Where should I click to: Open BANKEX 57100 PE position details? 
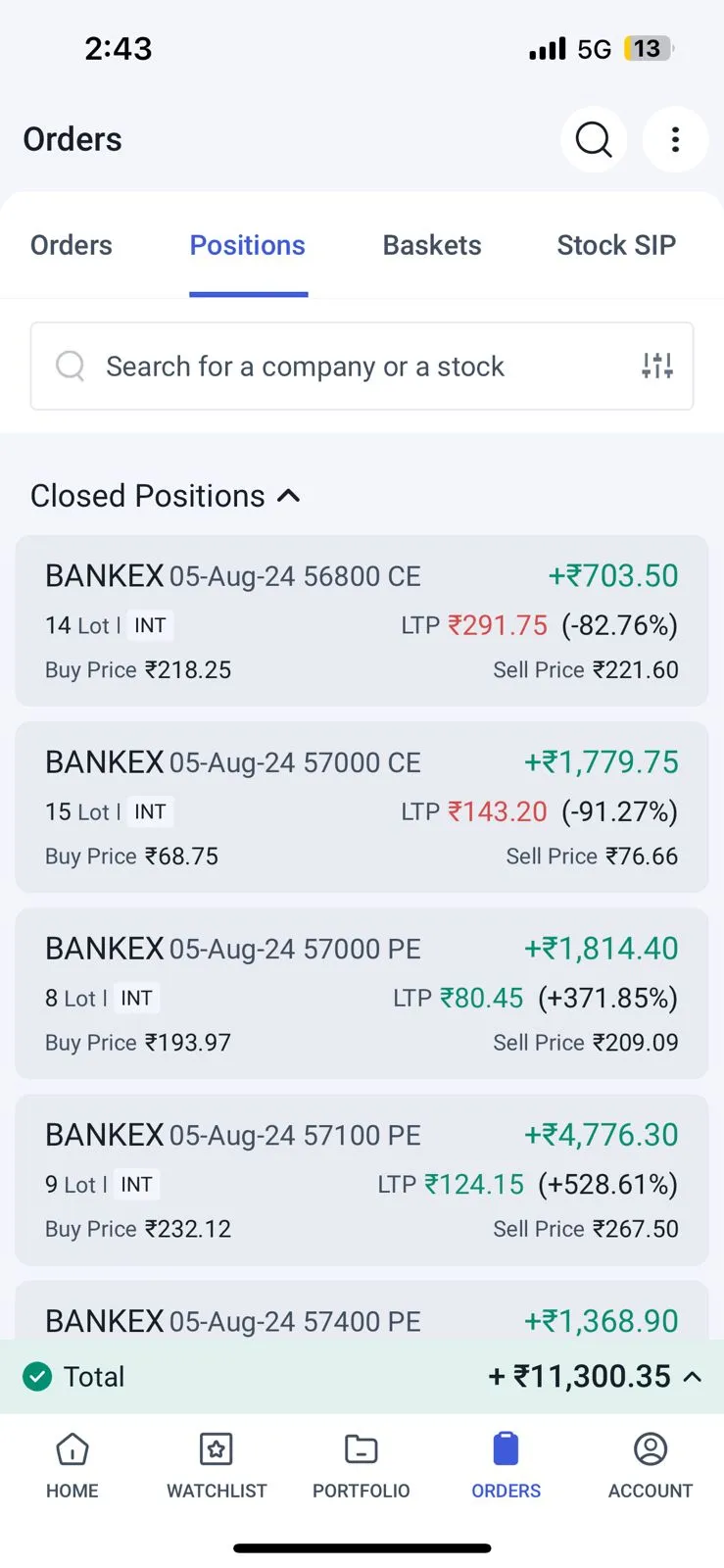point(362,1179)
